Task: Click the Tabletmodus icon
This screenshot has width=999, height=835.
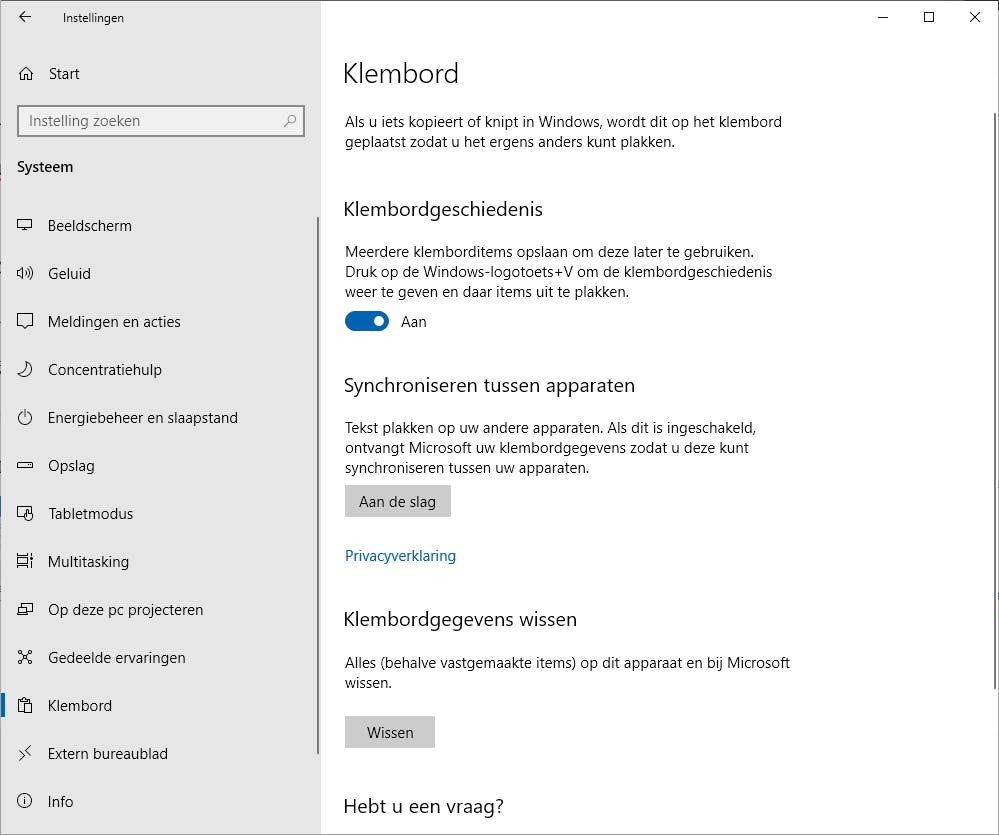Action: pos(26,514)
